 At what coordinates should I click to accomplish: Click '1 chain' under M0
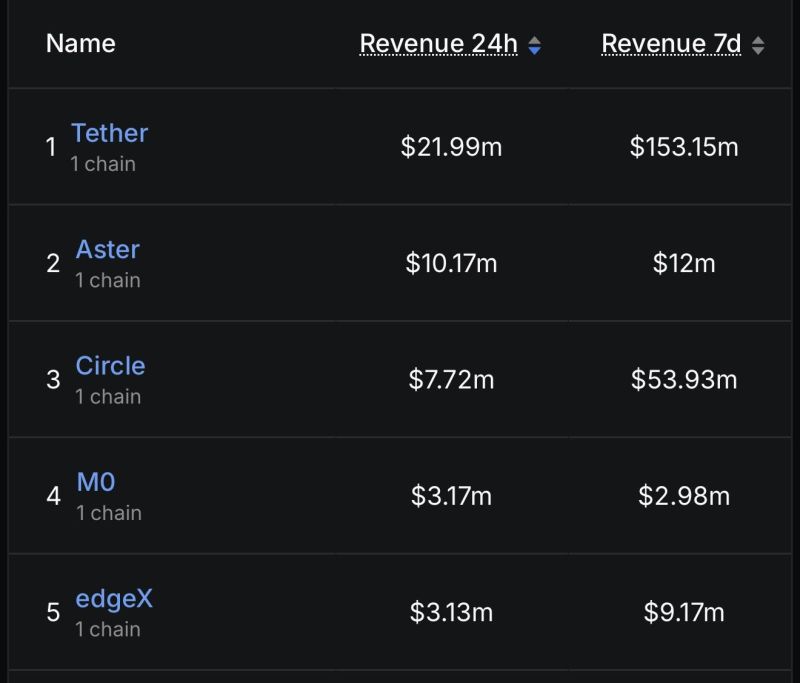pyautogui.click(x=109, y=513)
